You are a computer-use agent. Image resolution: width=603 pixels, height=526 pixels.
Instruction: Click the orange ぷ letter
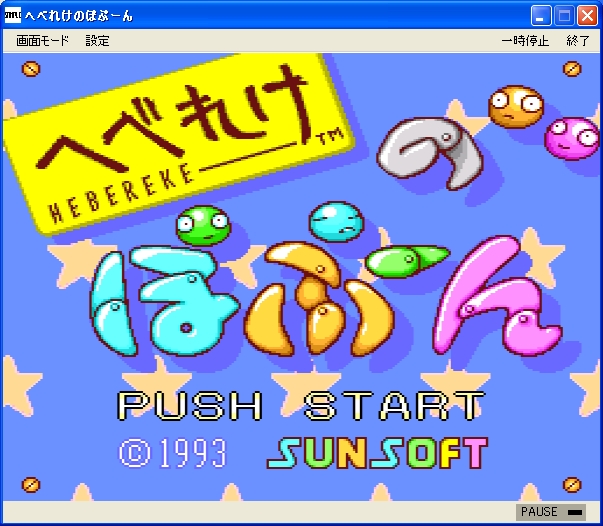(x=319, y=299)
